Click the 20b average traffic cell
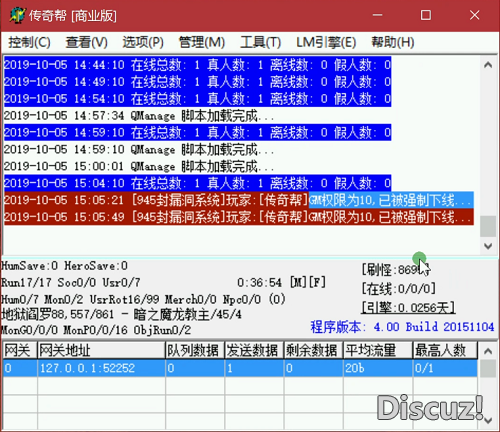Screen dimensions: 500x432 click(378, 368)
